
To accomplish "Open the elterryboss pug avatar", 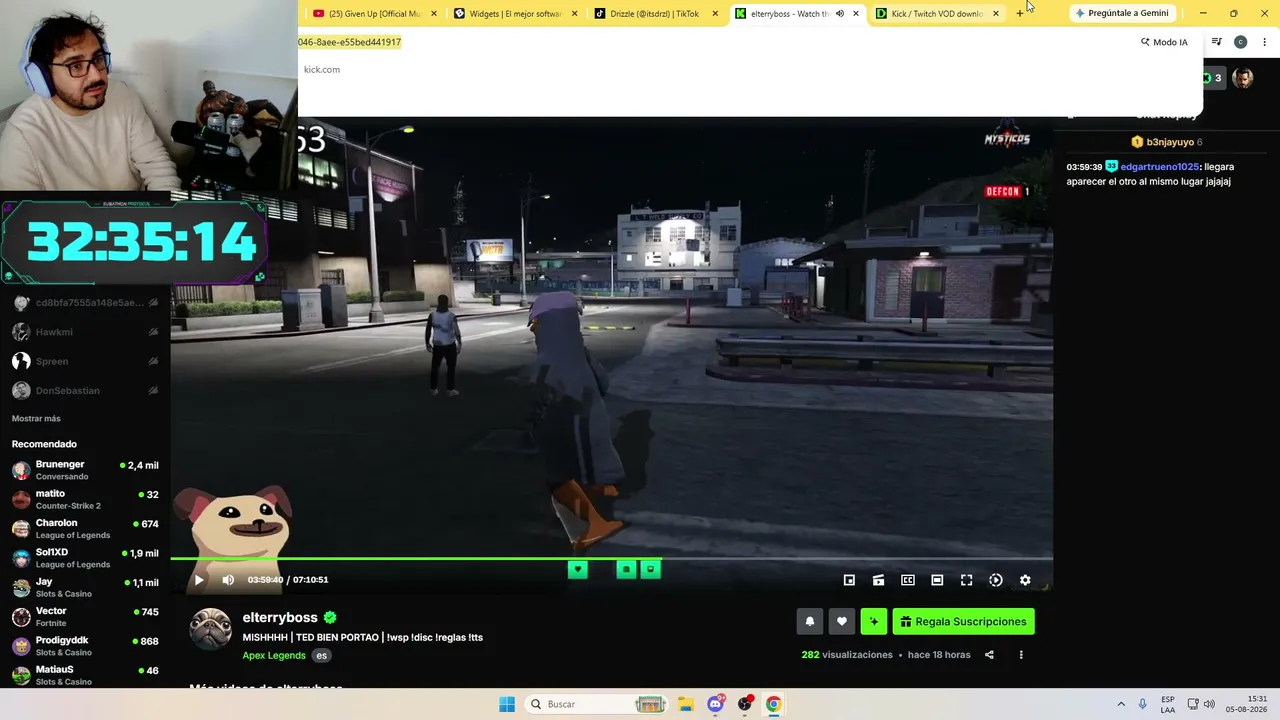I will [211, 630].
